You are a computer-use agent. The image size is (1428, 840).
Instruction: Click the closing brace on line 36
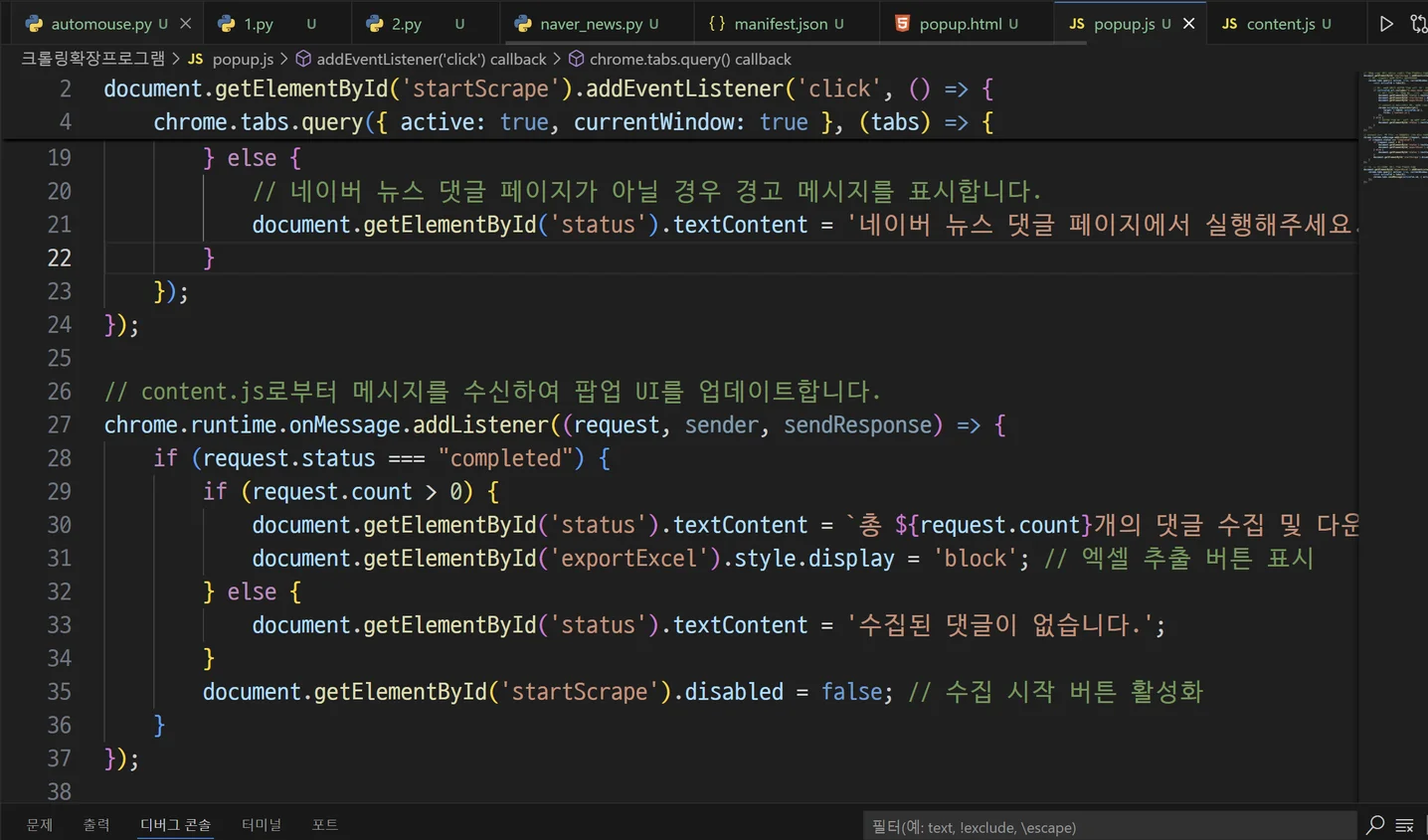[159, 726]
